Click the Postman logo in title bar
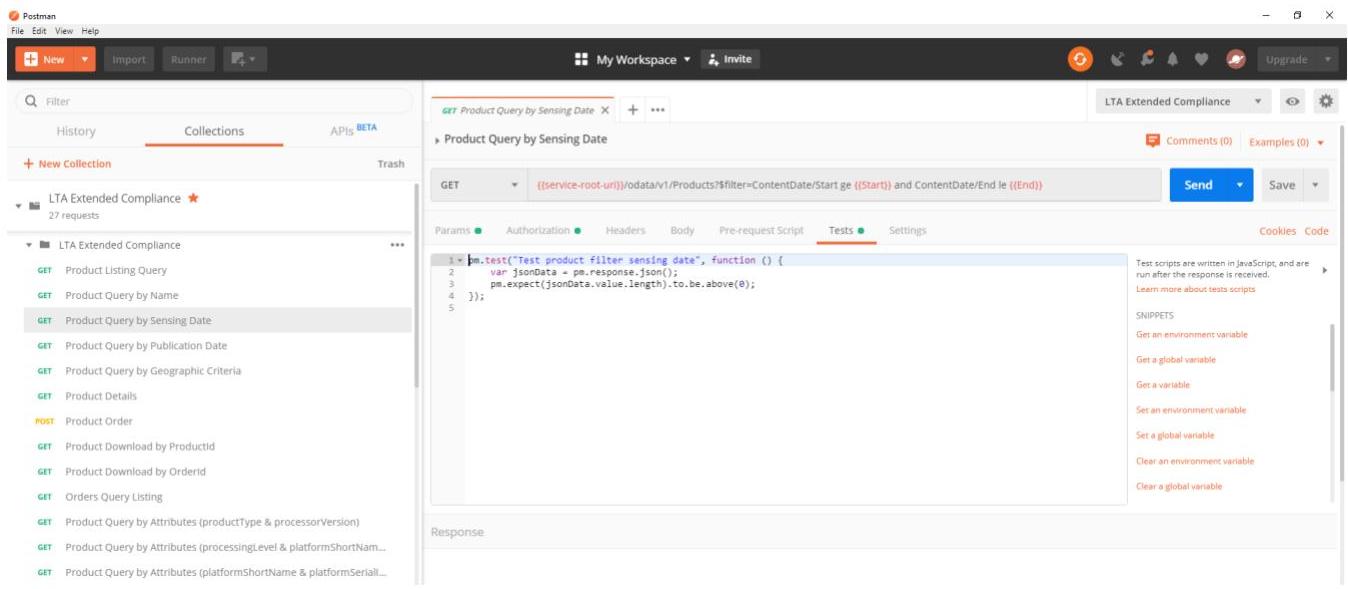Image resolution: width=1348 pixels, height=589 pixels. pyautogui.click(x=14, y=15)
